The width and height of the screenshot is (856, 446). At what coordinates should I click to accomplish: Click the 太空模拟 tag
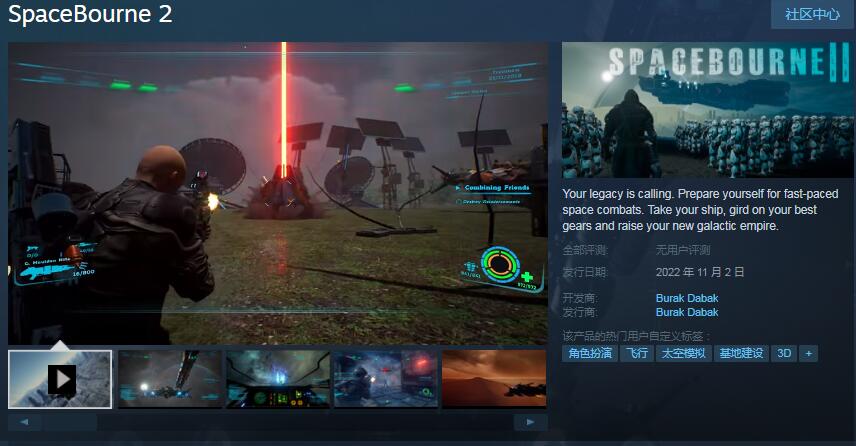(683, 353)
